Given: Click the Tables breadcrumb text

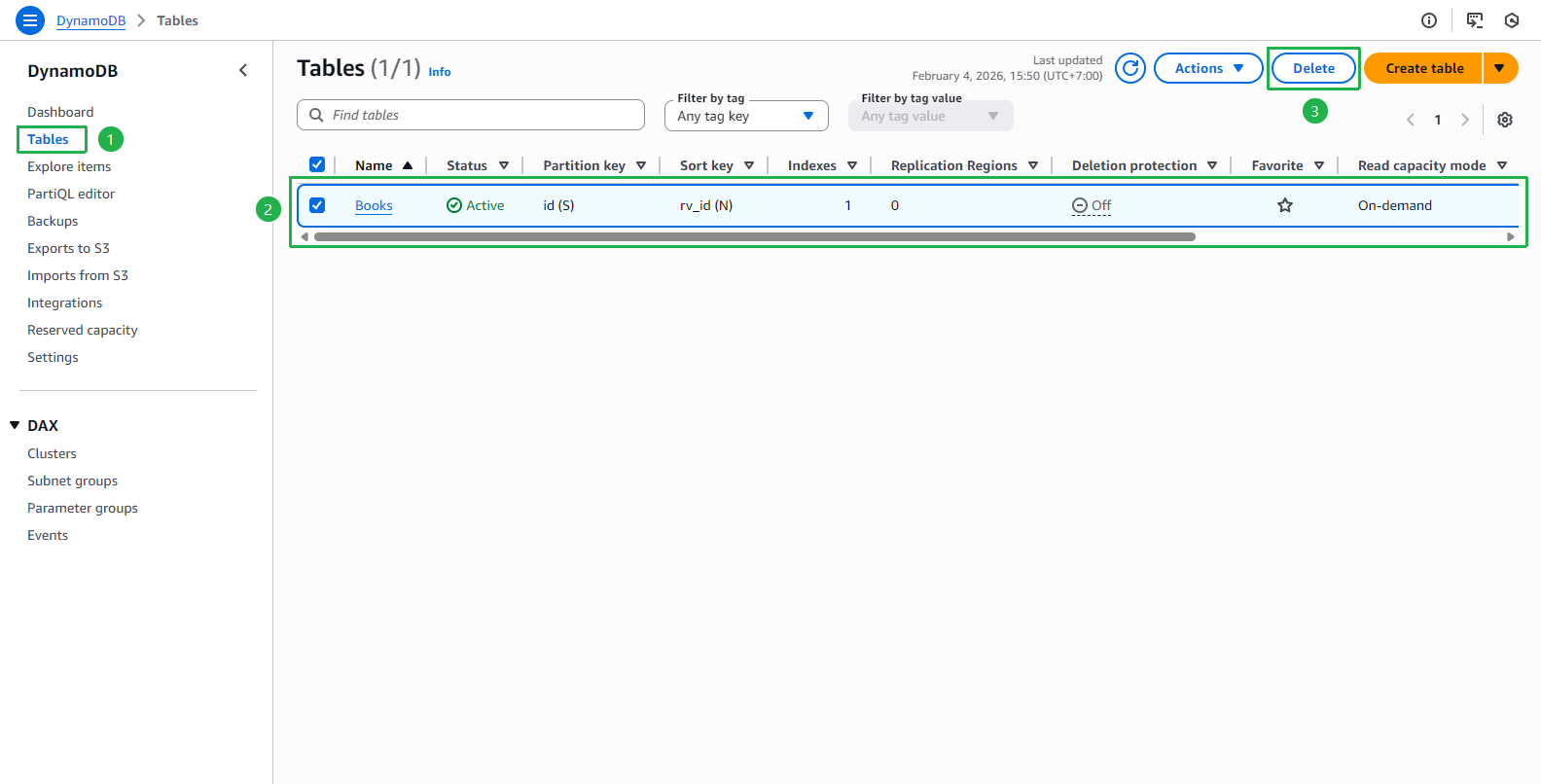Looking at the screenshot, I should pos(177,20).
